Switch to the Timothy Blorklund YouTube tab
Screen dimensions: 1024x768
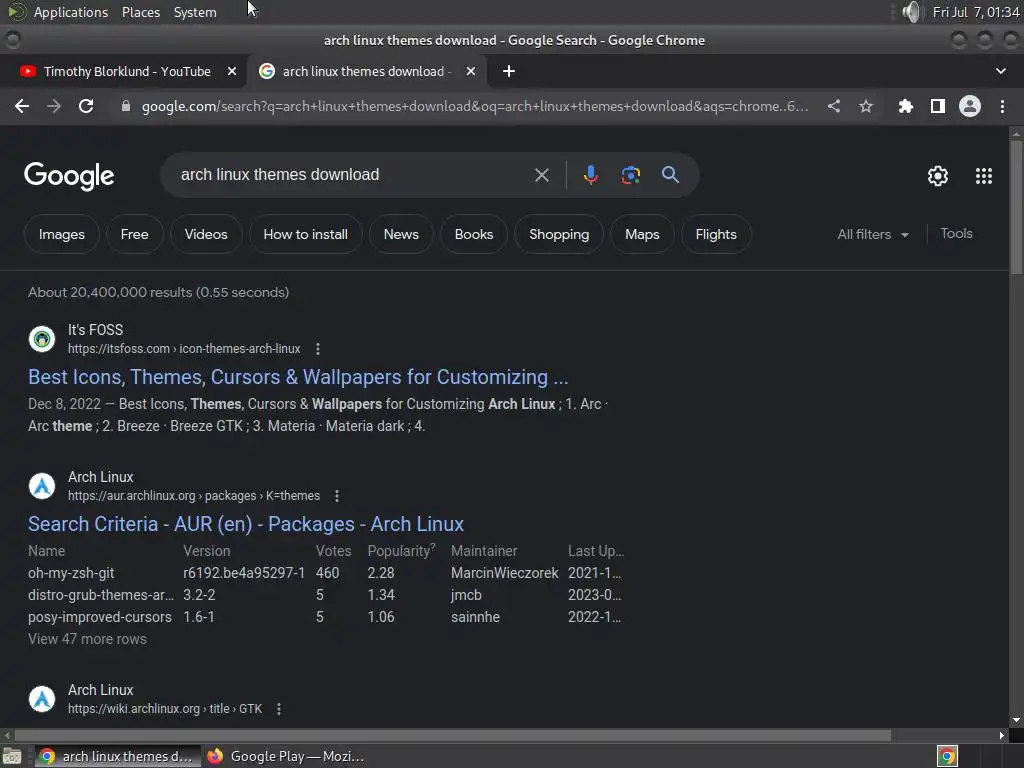click(x=123, y=71)
